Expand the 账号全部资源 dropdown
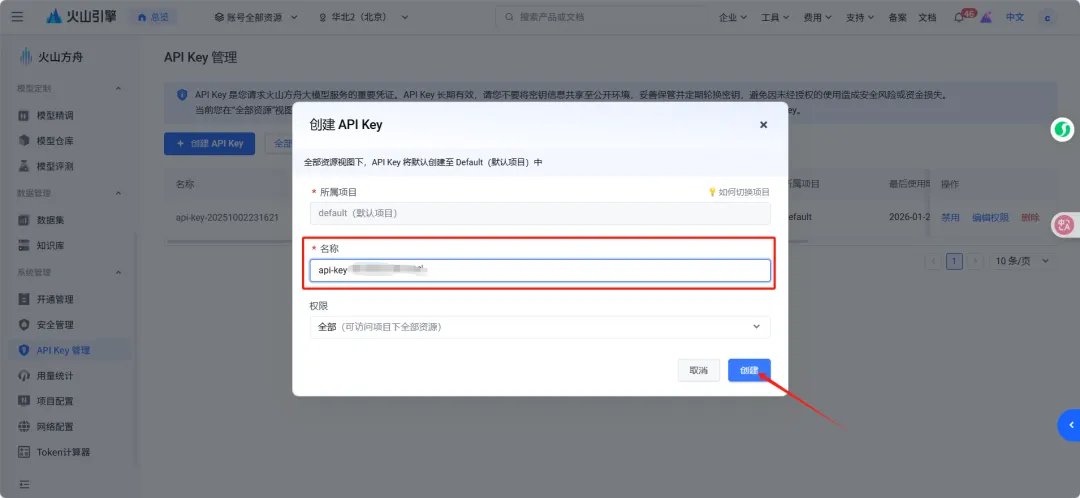Image resolution: width=1080 pixels, height=498 pixels. coord(256,17)
